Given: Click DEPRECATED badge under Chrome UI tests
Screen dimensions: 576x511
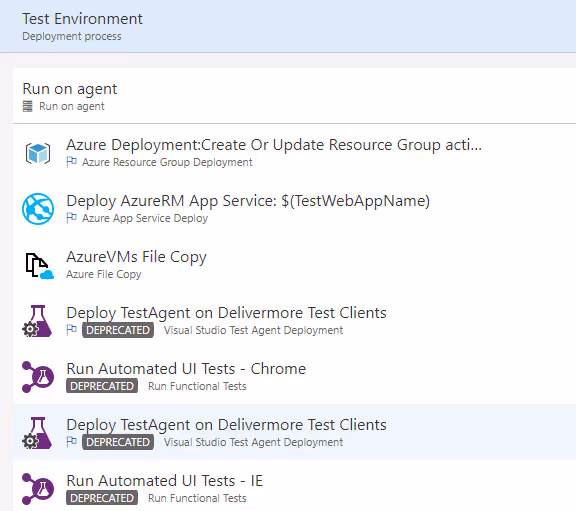Looking at the screenshot, I should click(102, 386).
